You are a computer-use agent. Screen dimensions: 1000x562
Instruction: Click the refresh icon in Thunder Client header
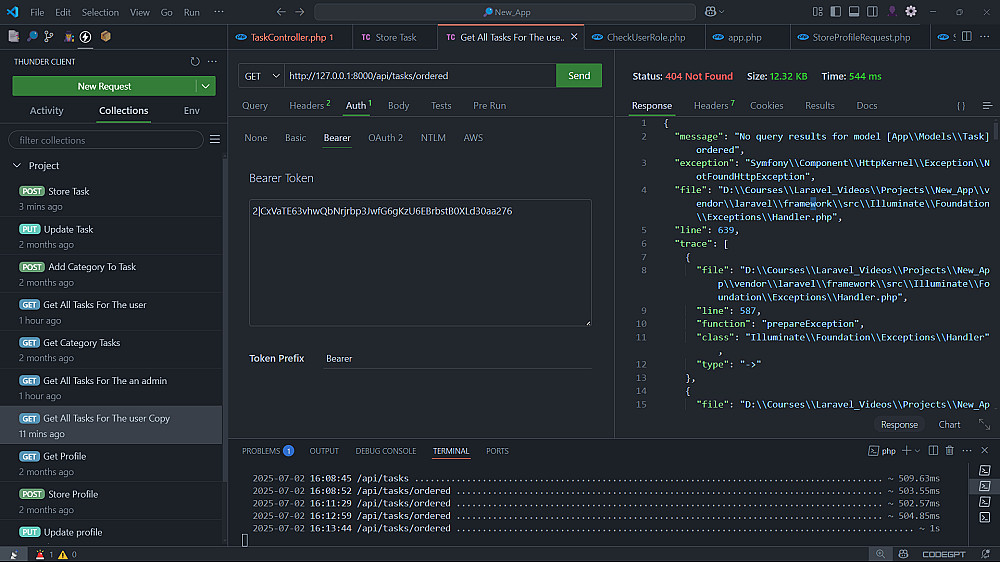pyautogui.click(x=195, y=61)
